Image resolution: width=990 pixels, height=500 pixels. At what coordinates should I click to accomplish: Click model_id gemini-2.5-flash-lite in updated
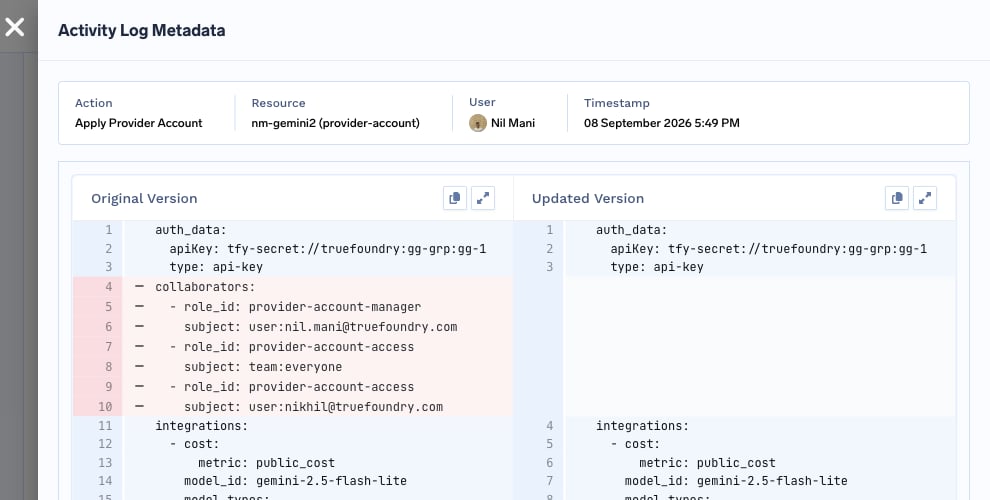736,481
